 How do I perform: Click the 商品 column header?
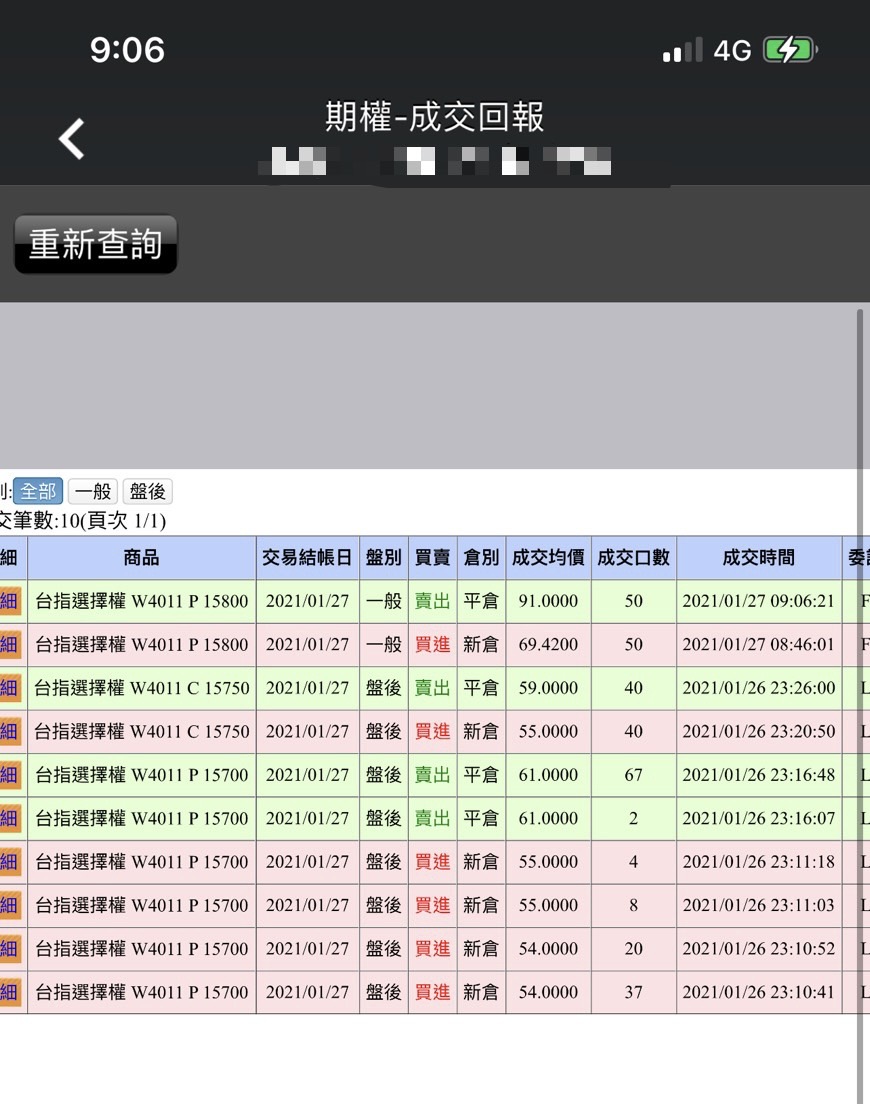(x=141, y=558)
